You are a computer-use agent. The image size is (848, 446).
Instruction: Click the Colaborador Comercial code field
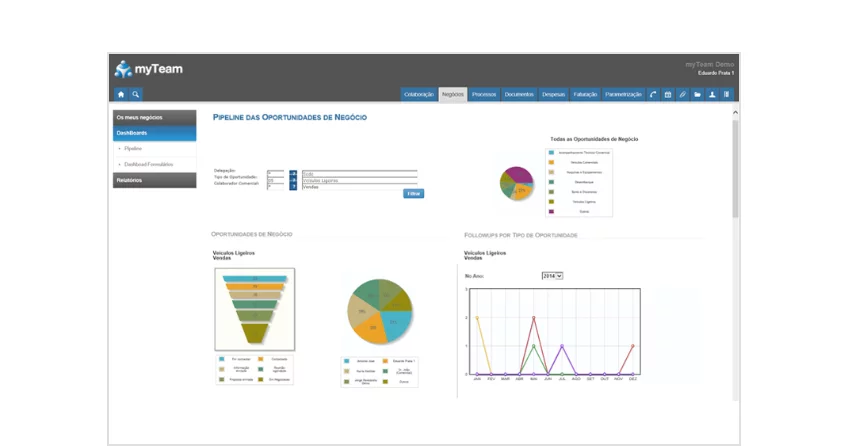tap(275, 186)
